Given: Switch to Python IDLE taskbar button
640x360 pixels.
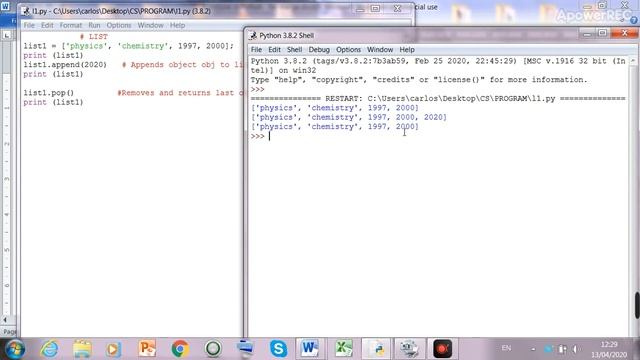Looking at the screenshot, I should pyautogui.click(x=376, y=349).
